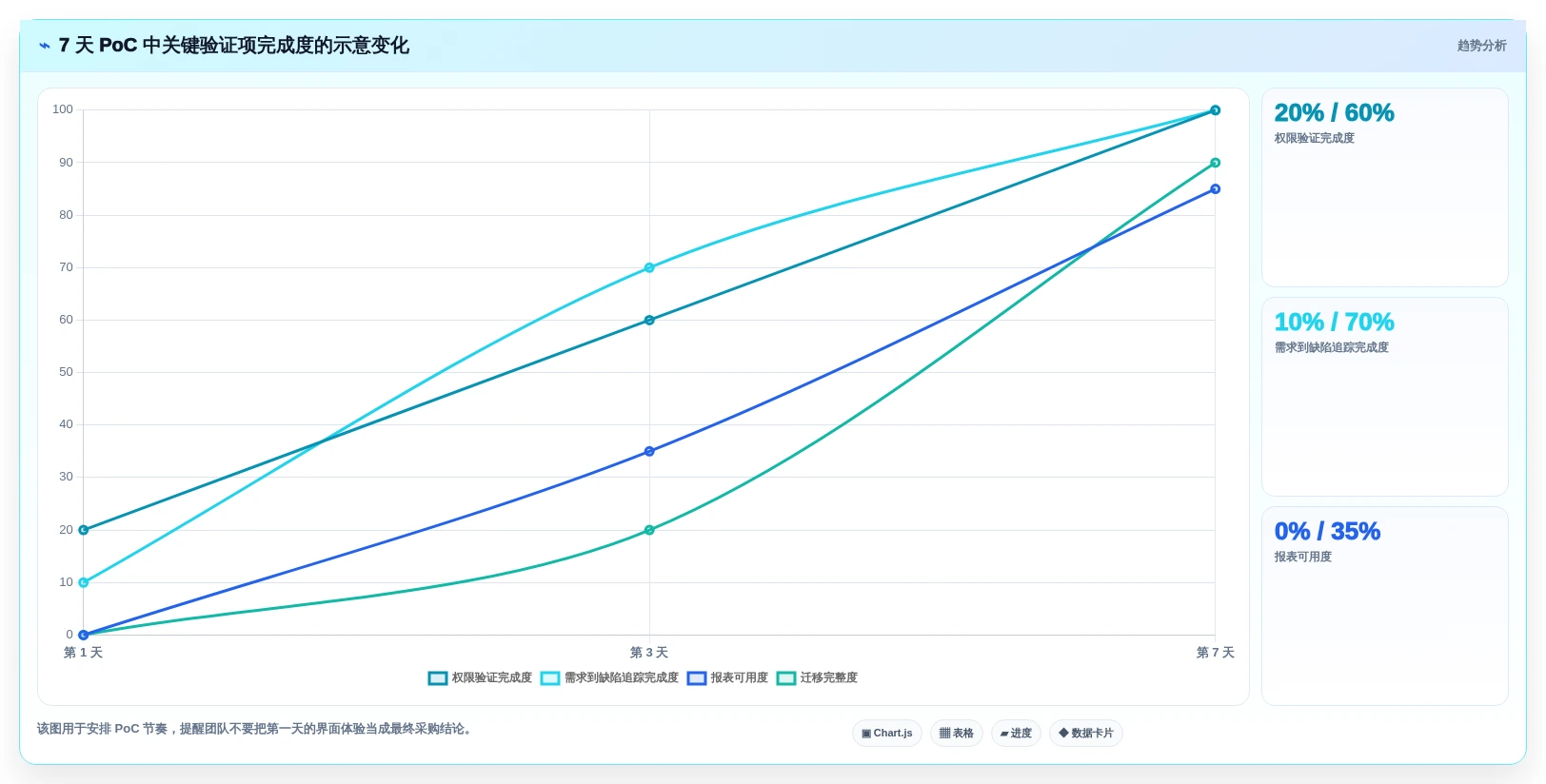1546x784 pixels.
Task: Open the 20% / 60% 权限验证完成度 card
Action: pyautogui.click(x=1385, y=187)
